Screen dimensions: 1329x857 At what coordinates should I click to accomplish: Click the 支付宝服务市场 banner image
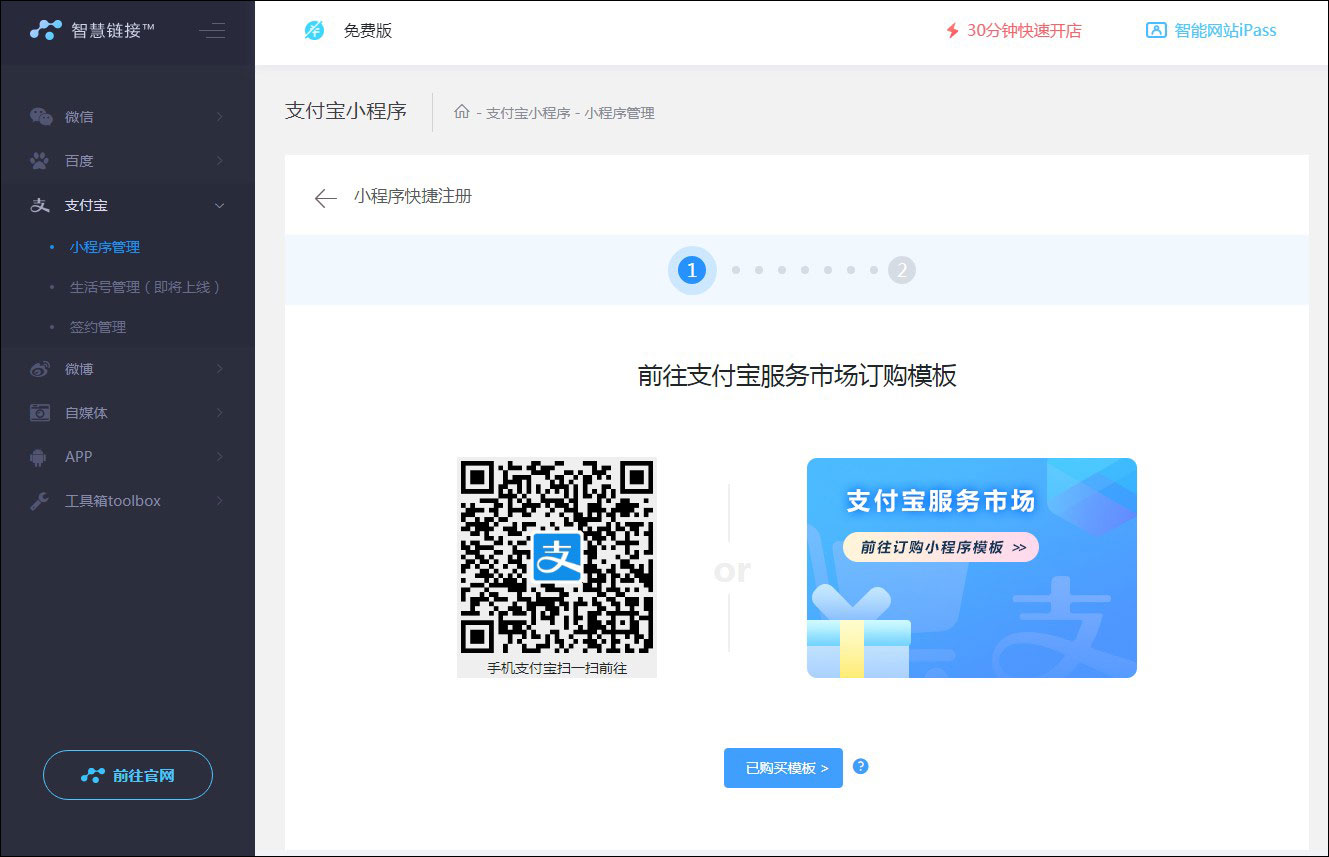972,568
